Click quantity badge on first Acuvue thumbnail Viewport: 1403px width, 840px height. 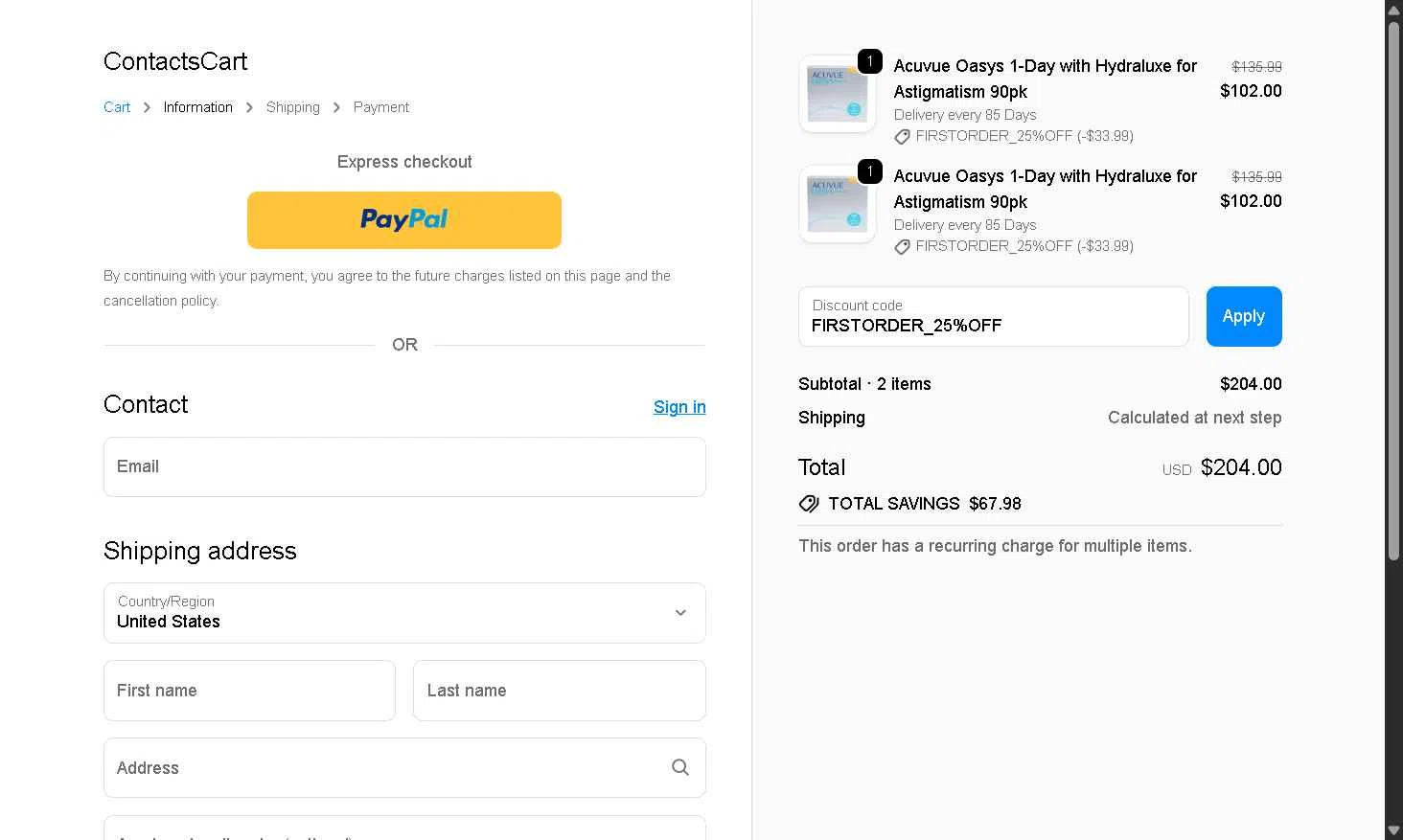click(870, 61)
